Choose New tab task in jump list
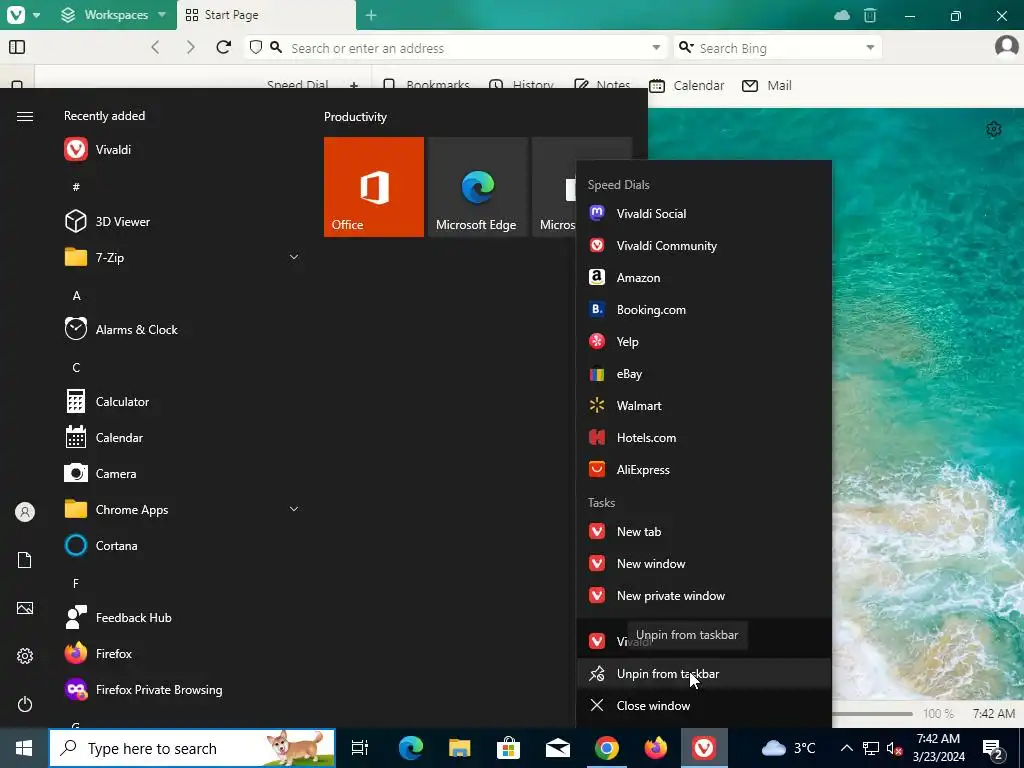The width and height of the screenshot is (1024, 768). click(704, 532)
